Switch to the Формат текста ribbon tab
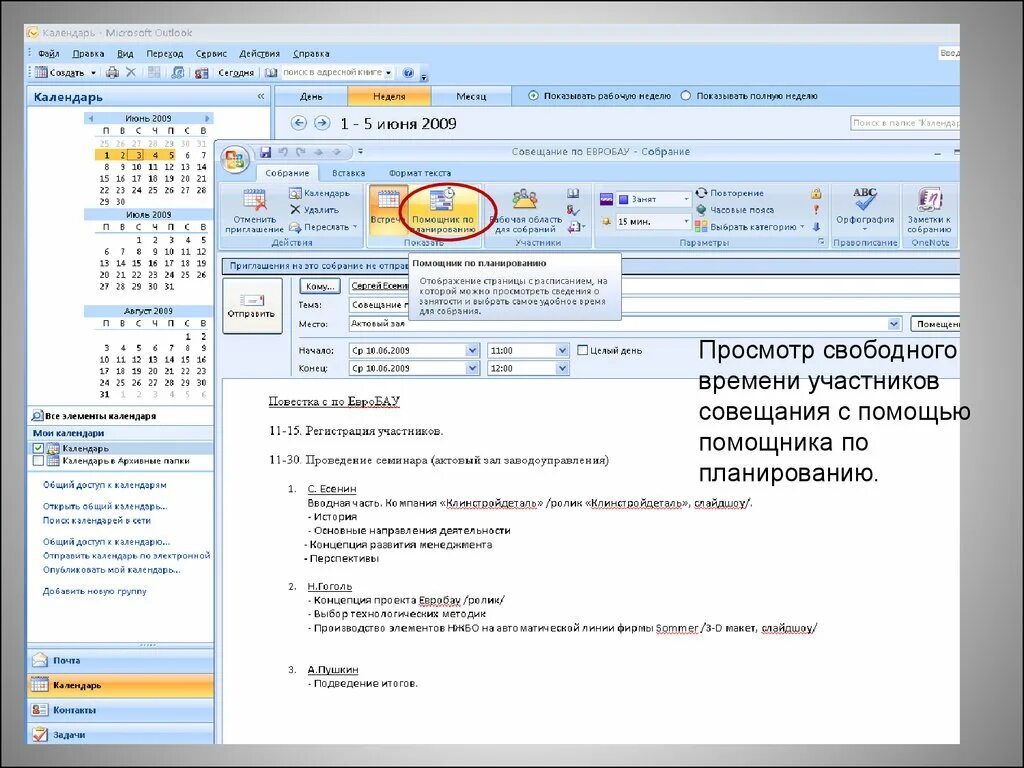The width and height of the screenshot is (1024, 768). [x=420, y=173]
